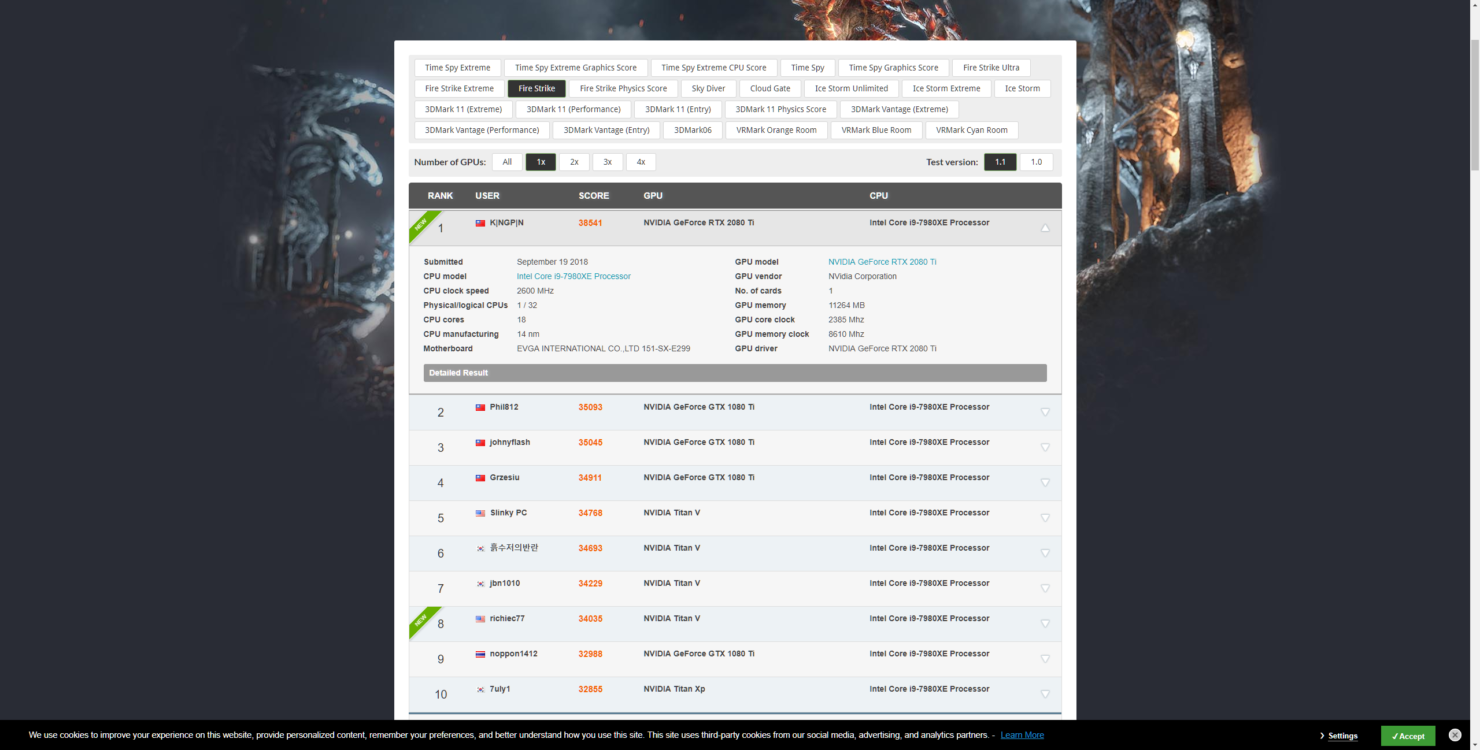Show results for All GPU counts
Image resolution: width=1480 pixels, height=750 pixels.
pyautogui.click(x=507, y=162)
